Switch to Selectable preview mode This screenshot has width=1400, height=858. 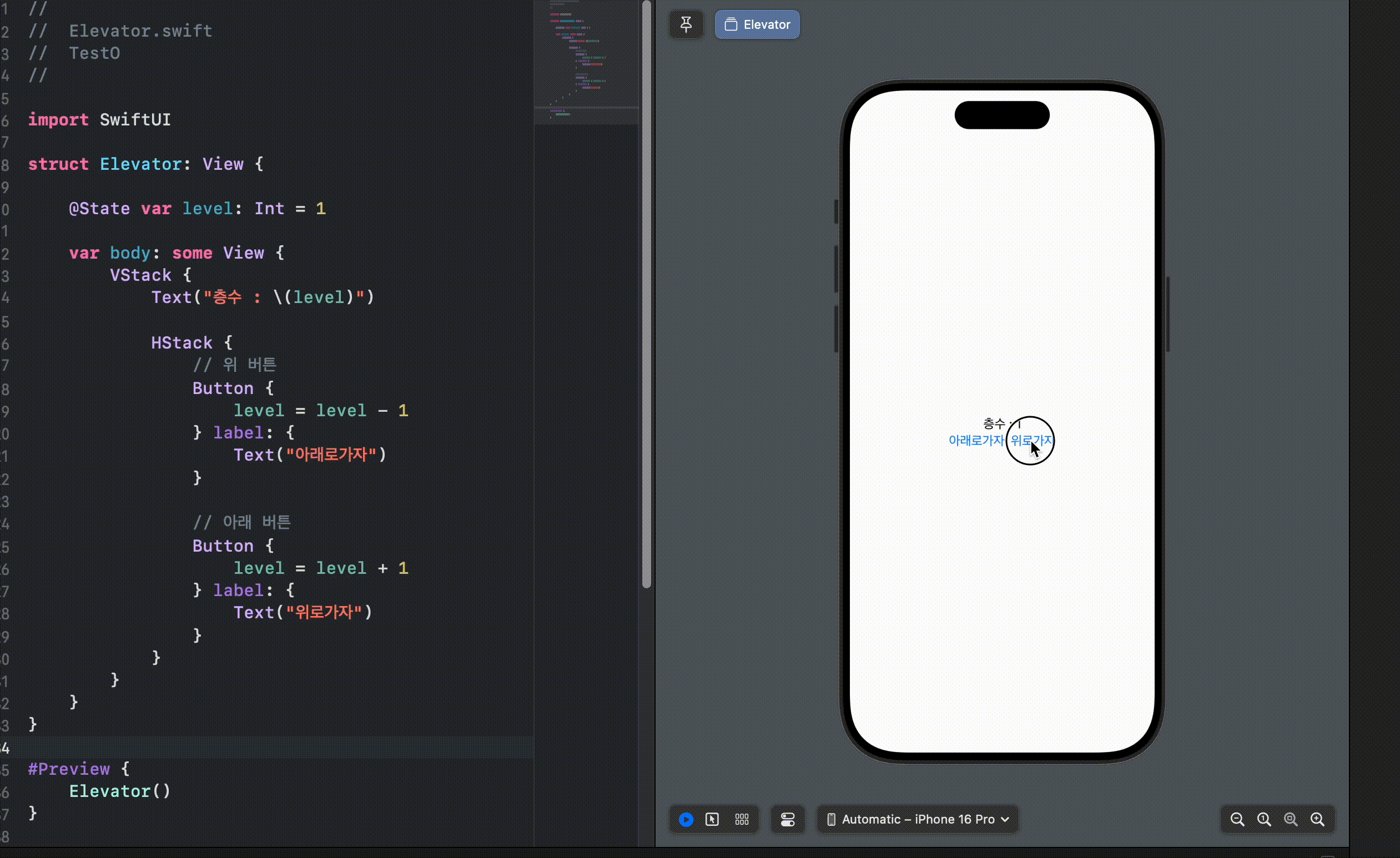pos(712,819)
